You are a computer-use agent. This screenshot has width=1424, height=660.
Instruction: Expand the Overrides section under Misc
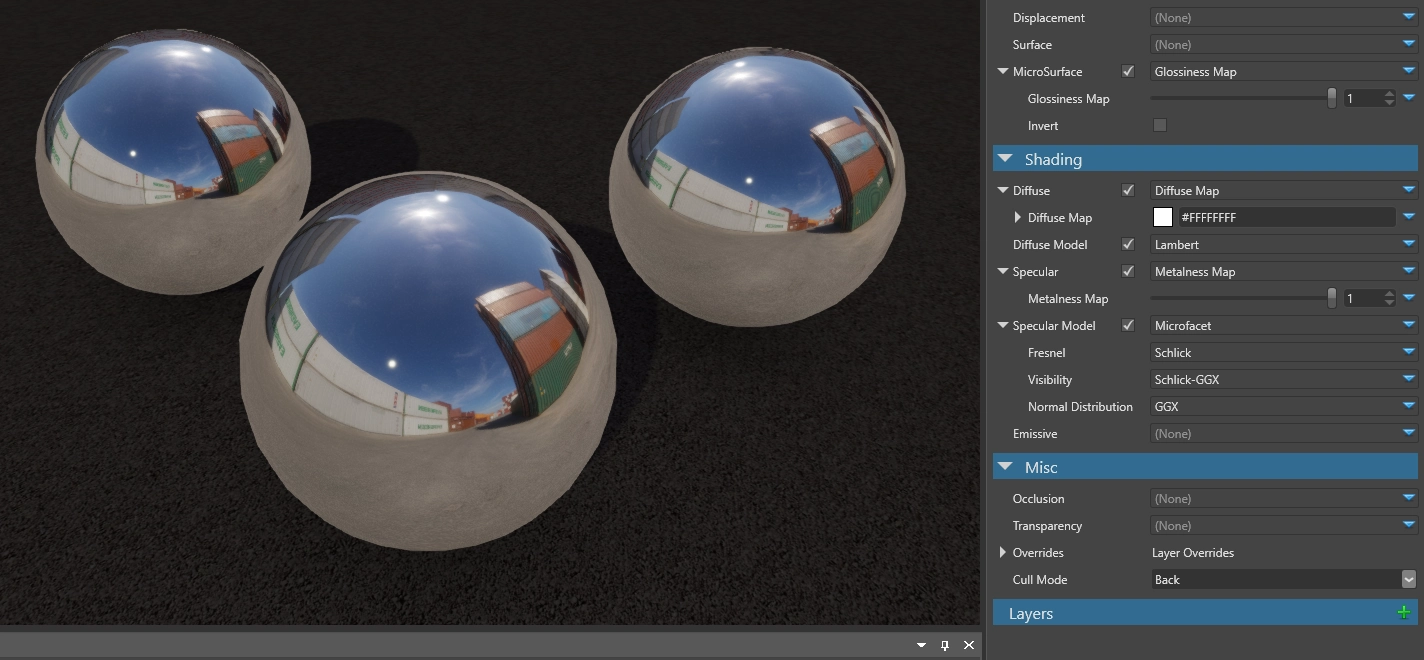tap(1004, 552)
